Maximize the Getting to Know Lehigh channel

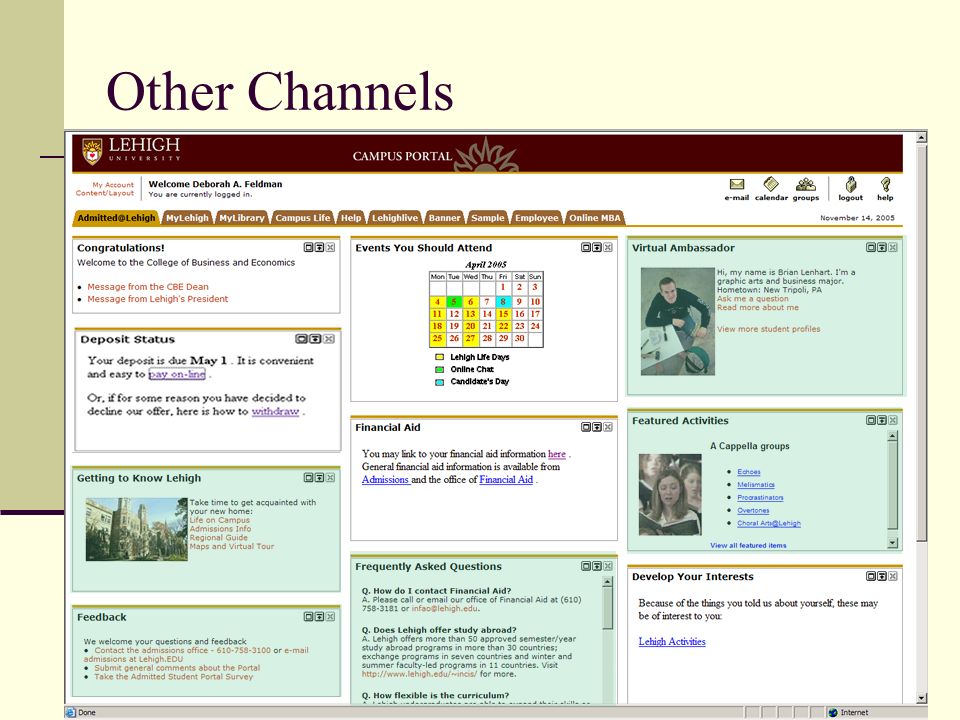coord(309,478)
